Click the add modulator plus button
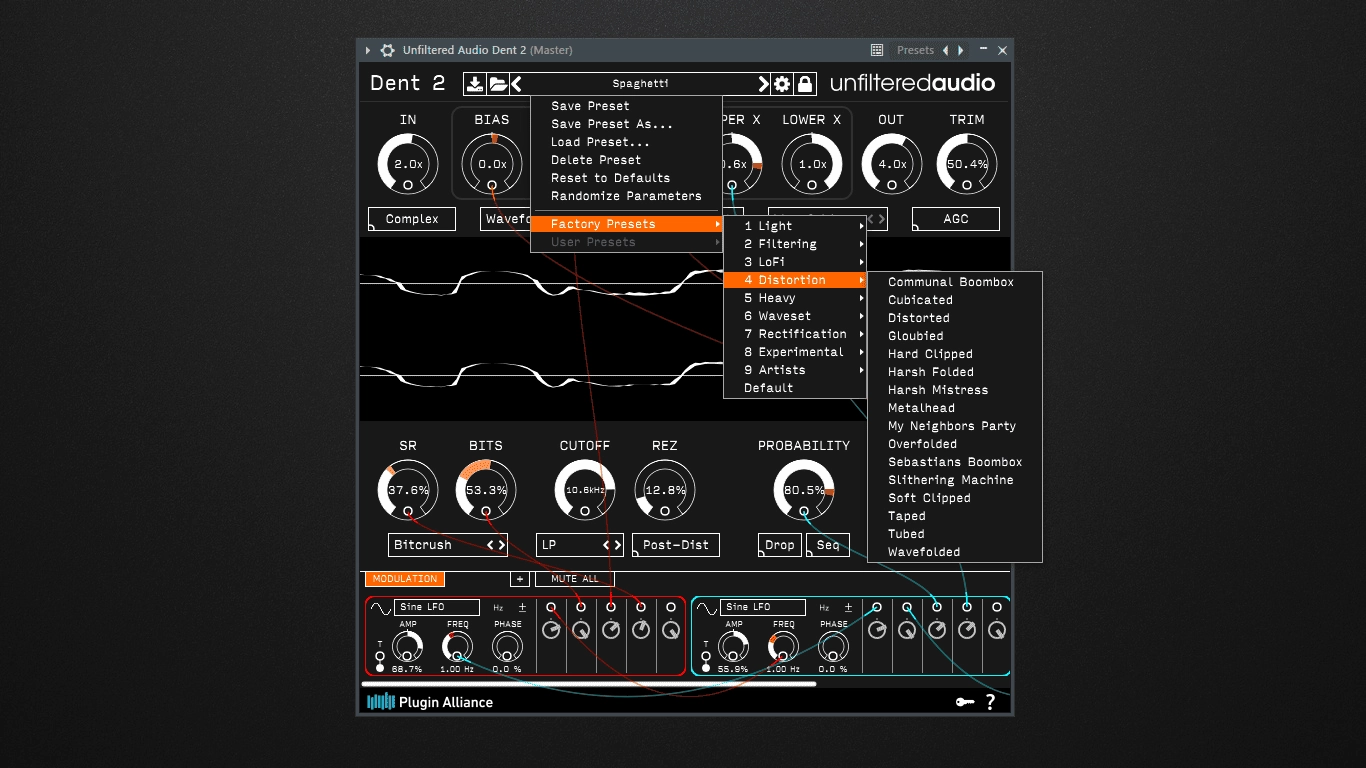The width and height of the screenshot is (1366, 768). pyautogui.click(x=519, y=579)
